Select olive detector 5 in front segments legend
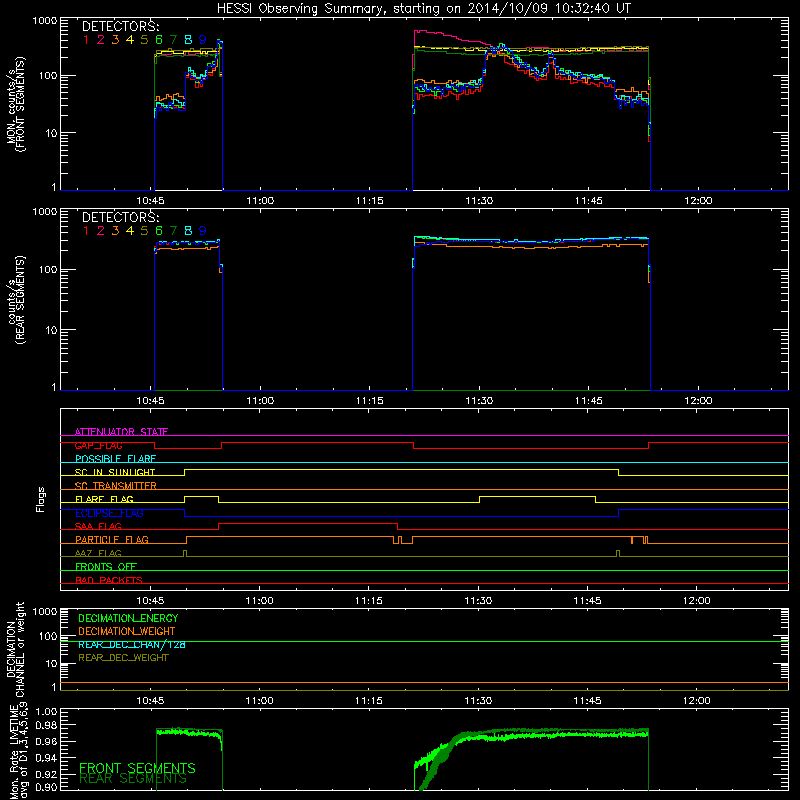This screenshot has height=800, width=800. pos(144,40)
